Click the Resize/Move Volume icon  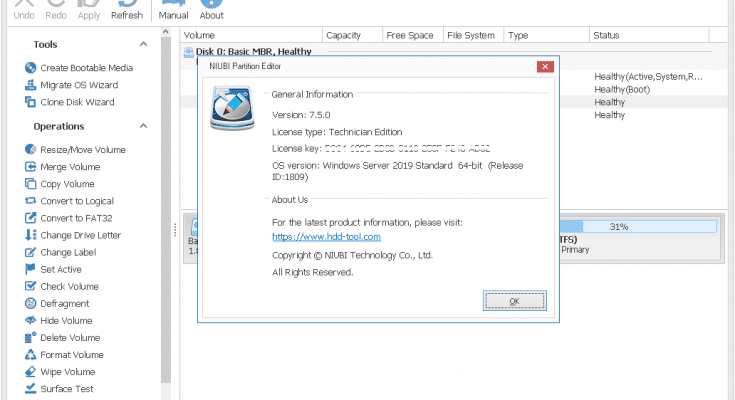tap(30, 149)
